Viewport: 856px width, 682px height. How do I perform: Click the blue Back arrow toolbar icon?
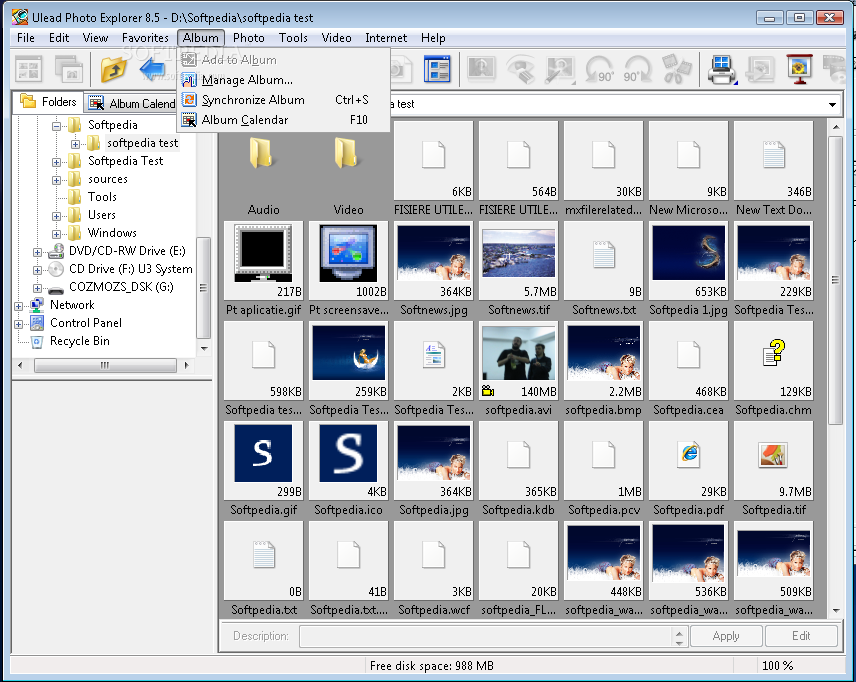(152, 70)
